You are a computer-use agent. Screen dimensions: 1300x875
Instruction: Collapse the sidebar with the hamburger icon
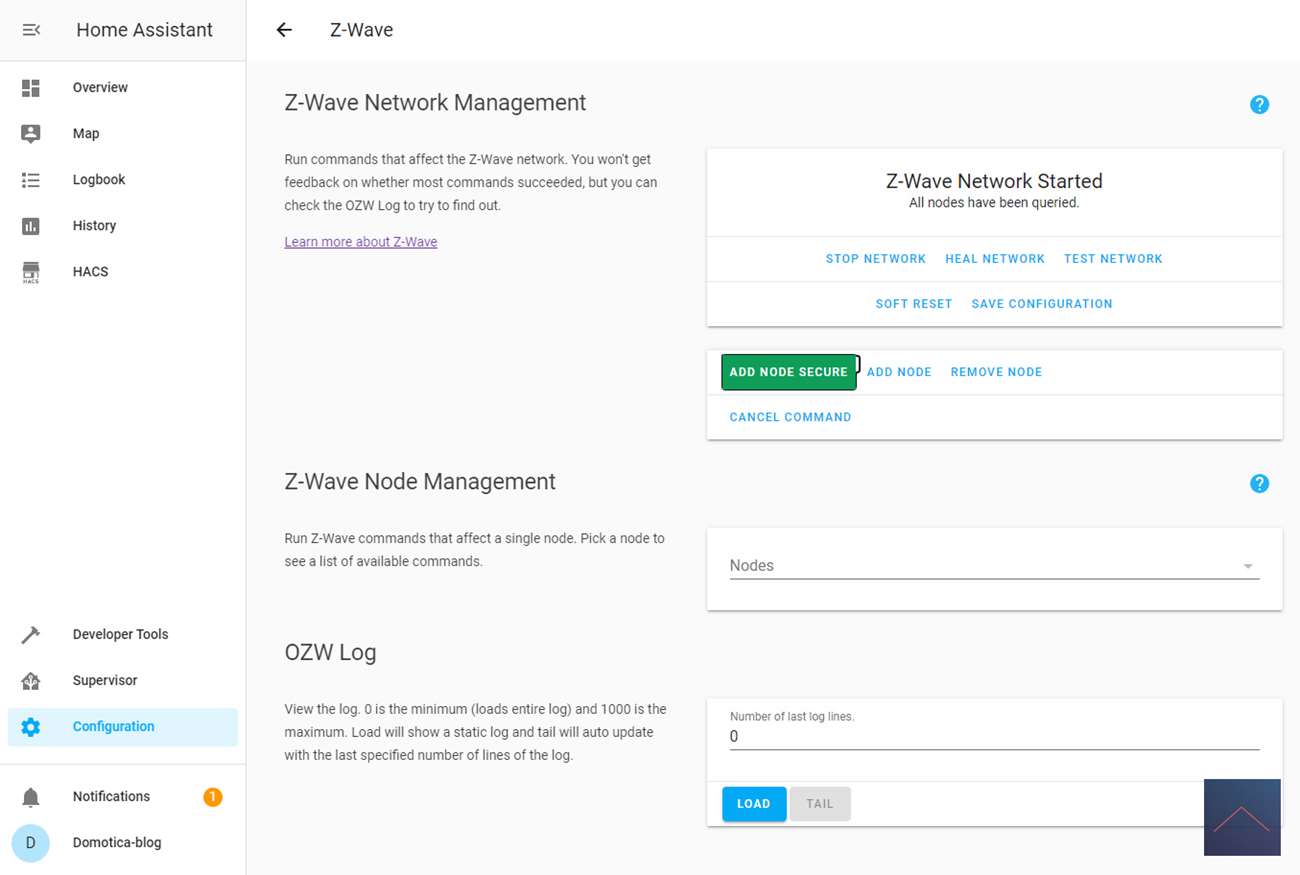click(31, 30)
